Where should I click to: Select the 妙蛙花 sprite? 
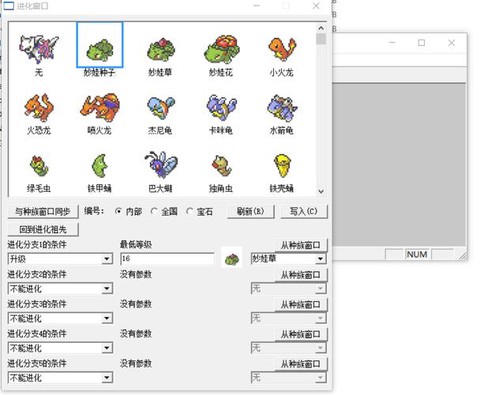coord(221,49)
